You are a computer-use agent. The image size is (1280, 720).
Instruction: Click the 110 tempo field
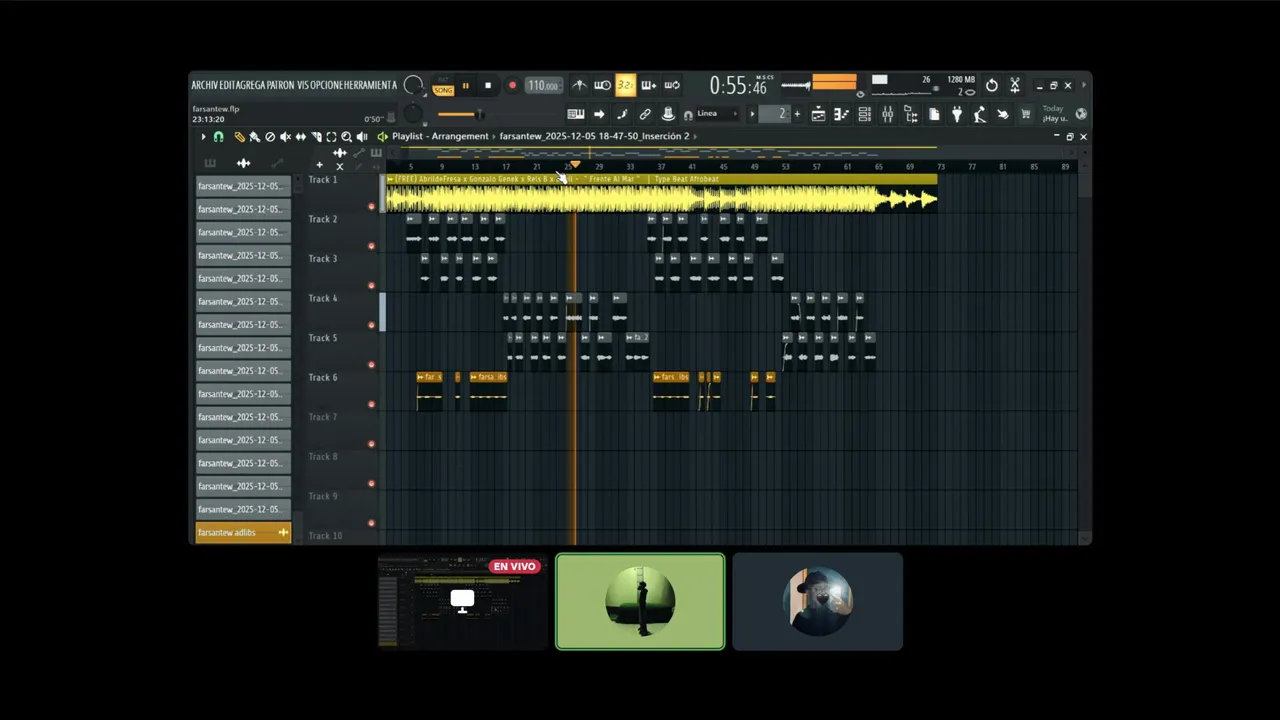click(x=543, y=86)
